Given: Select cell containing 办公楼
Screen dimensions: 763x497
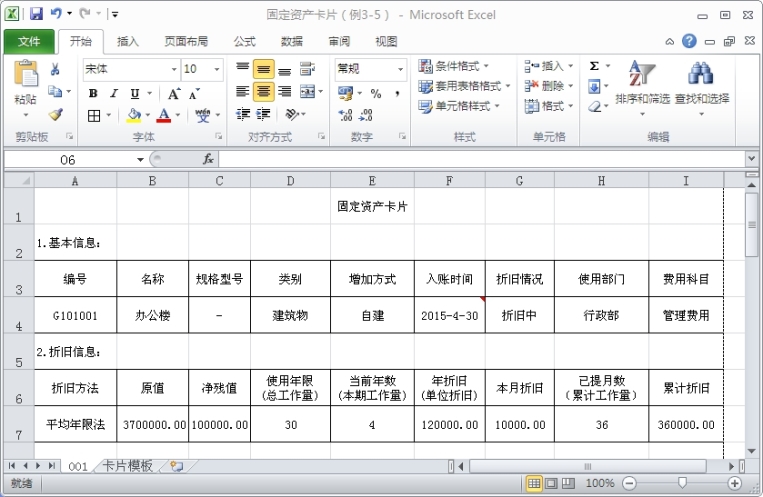Looking at the screenshot, I should pos(152,315).
